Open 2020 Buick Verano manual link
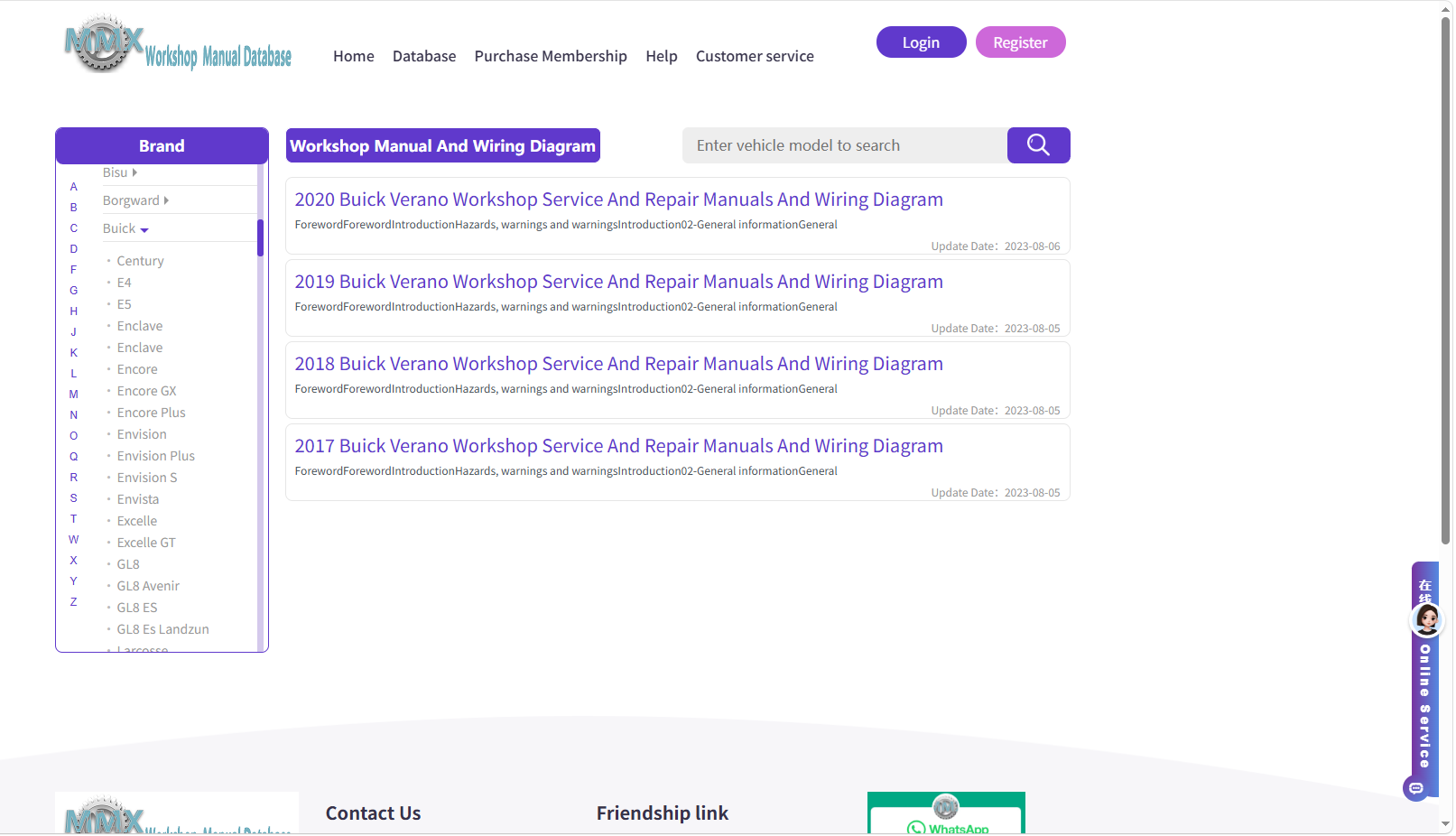Screen dimensions: 1456x836 coord(619,200)
